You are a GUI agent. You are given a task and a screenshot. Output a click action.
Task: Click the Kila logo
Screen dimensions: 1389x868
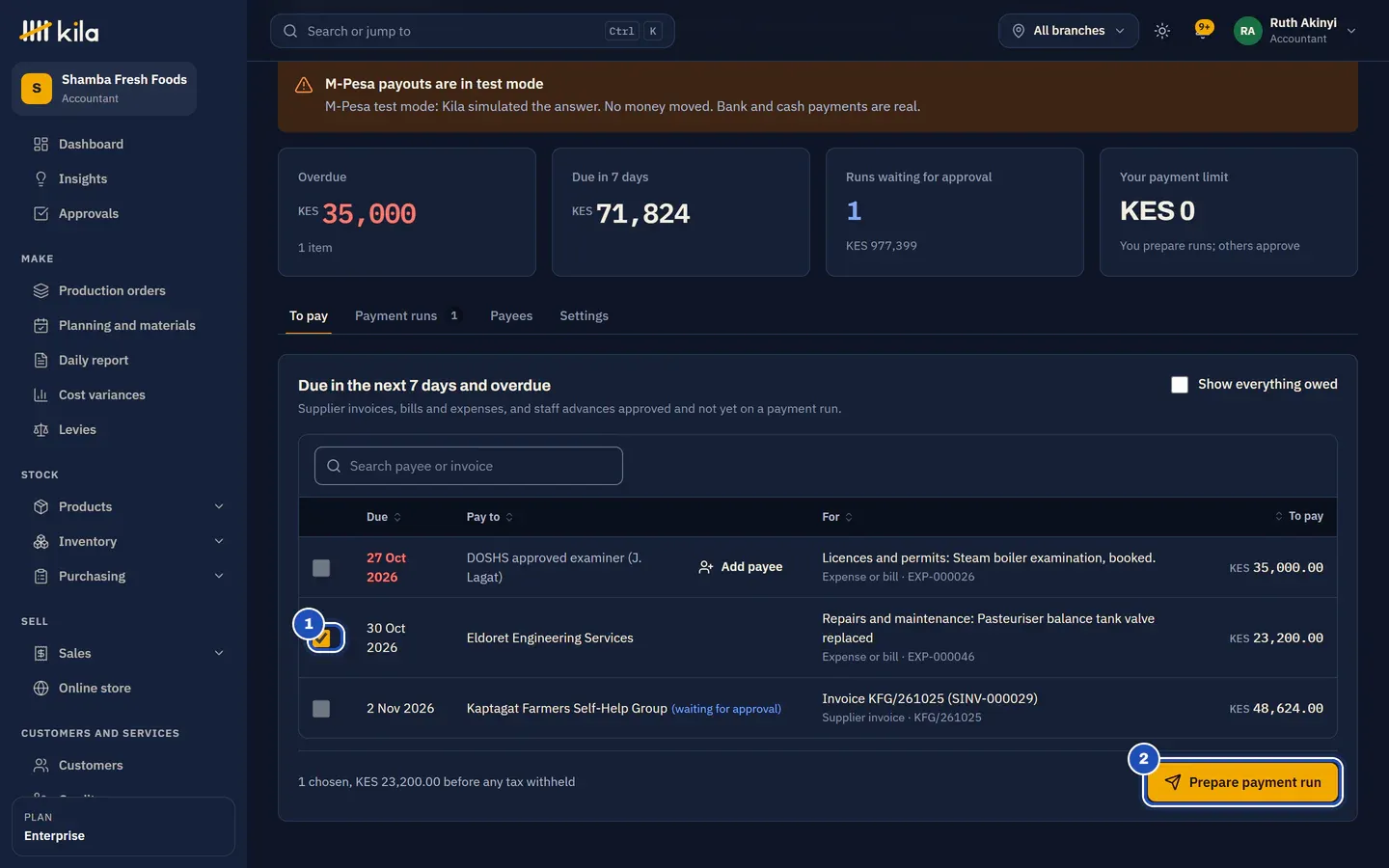click(59, 31)
